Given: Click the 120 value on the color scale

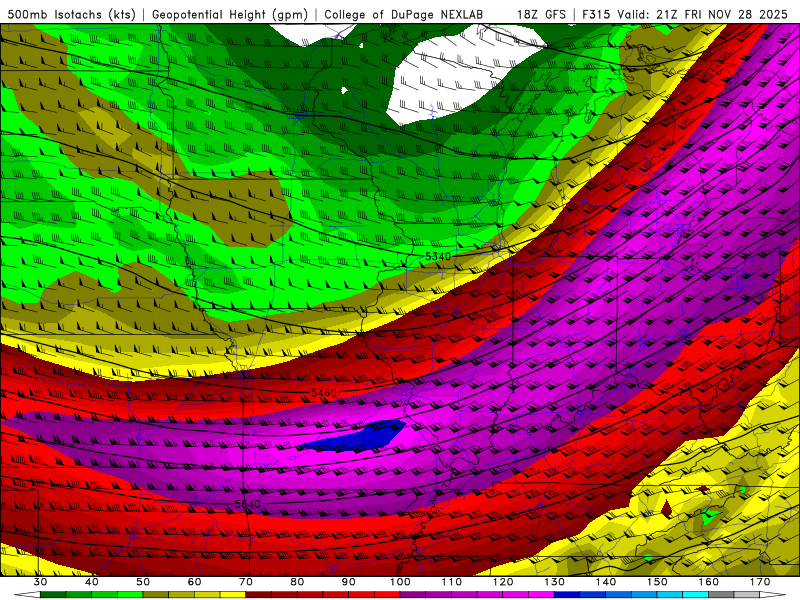Looking at the screenshot, I should coord(503,582).
